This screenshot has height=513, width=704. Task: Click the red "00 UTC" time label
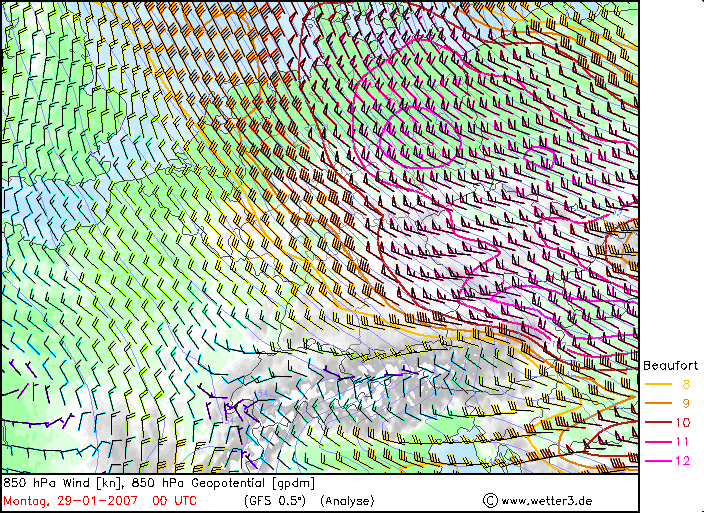174,499
